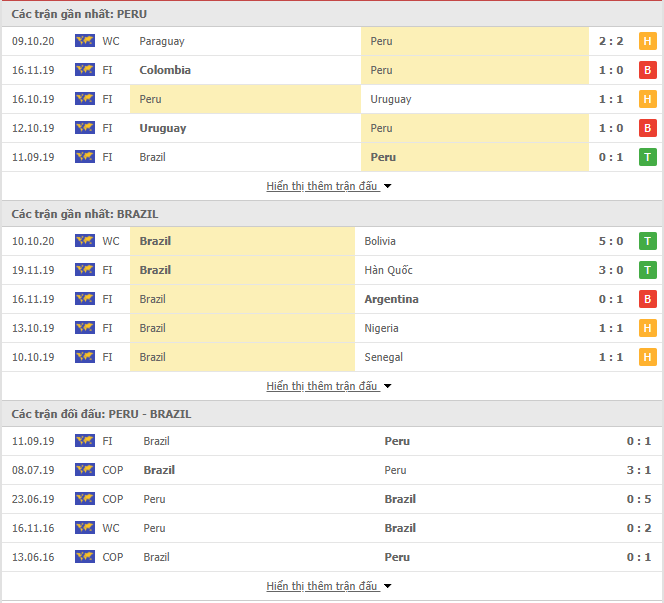
Task: Expand more Peru-Brazil head-to-head matches
Action: coord(329,586)
